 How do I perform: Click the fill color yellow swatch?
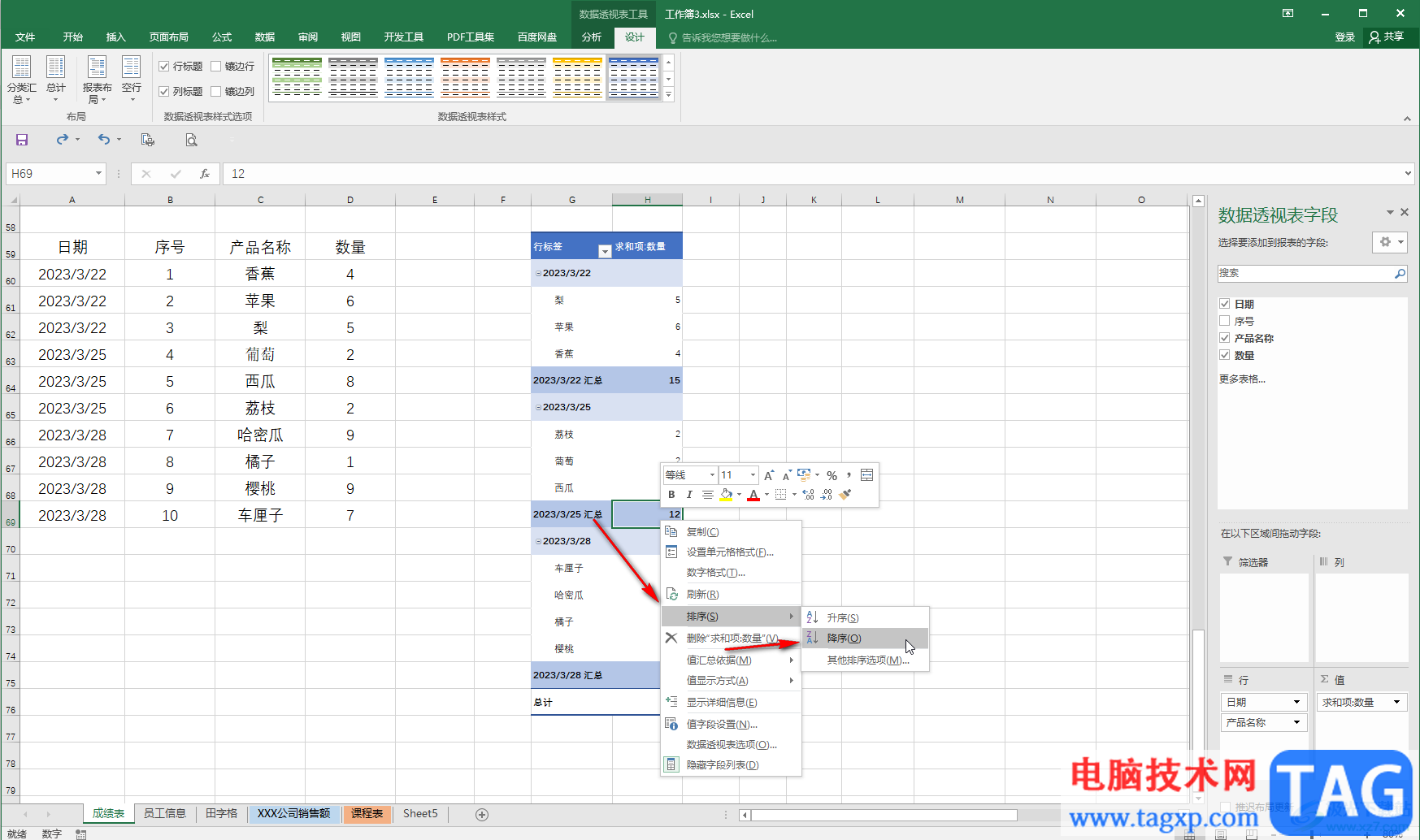tap(727, 495)
